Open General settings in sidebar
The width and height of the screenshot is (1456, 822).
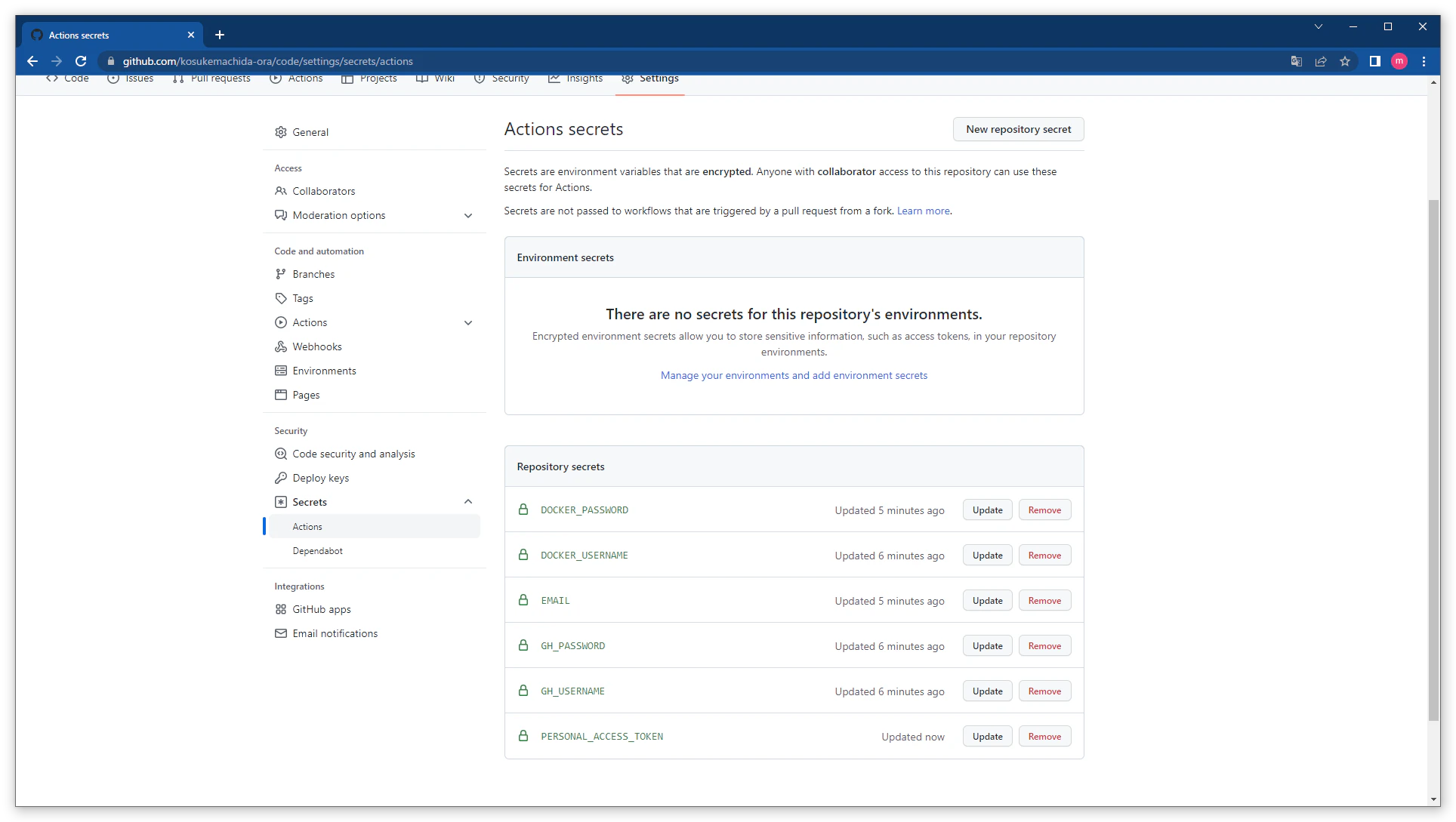310,132
